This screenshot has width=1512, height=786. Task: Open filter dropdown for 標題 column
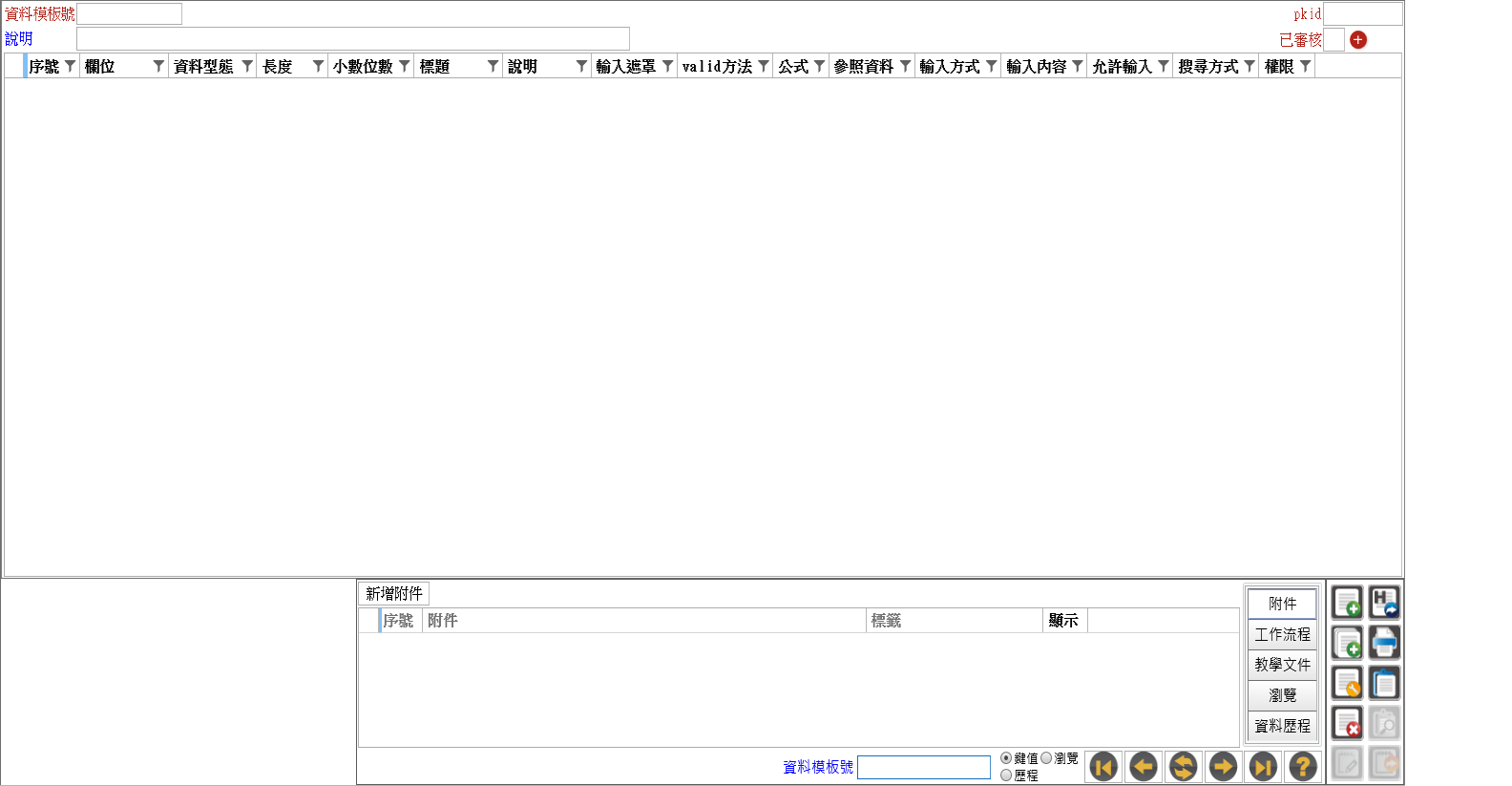493,66
